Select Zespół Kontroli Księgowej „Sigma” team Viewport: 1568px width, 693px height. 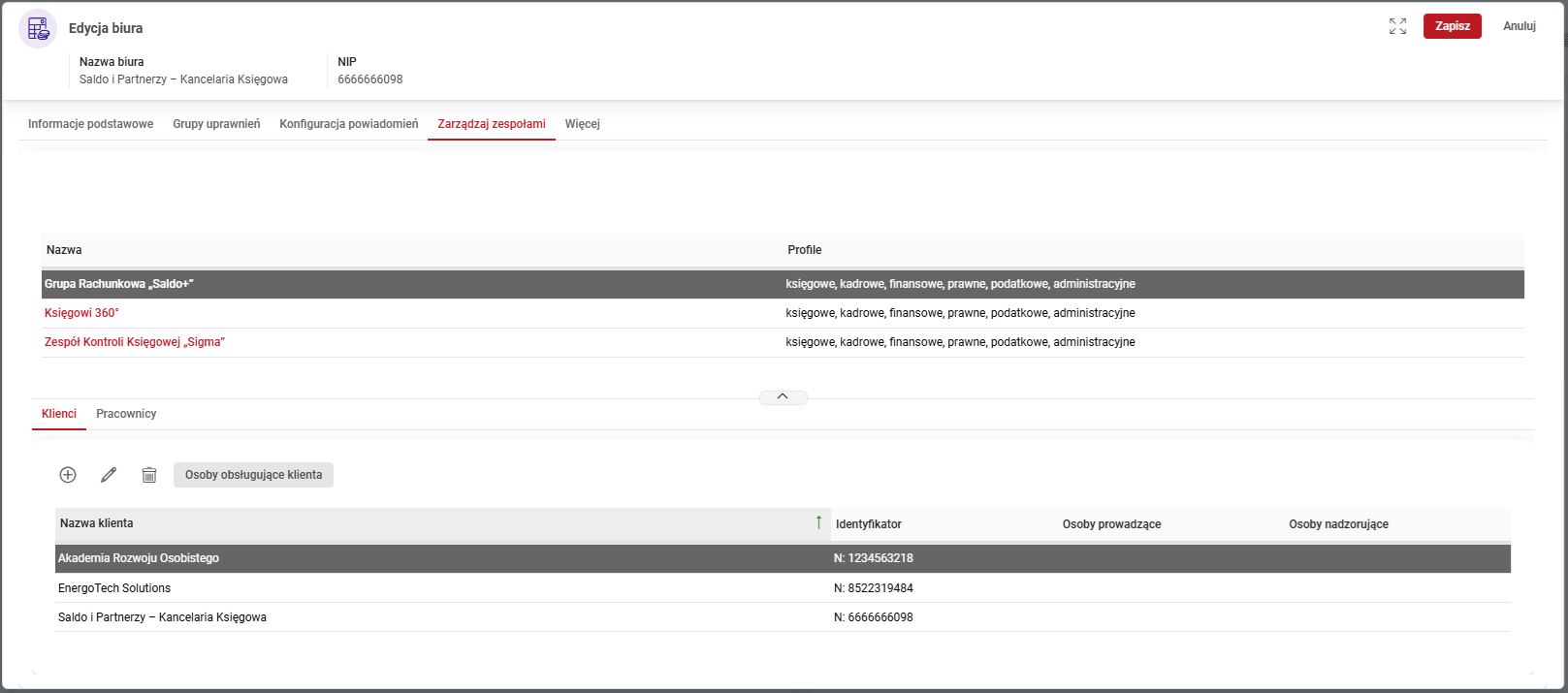coord(134,342)
